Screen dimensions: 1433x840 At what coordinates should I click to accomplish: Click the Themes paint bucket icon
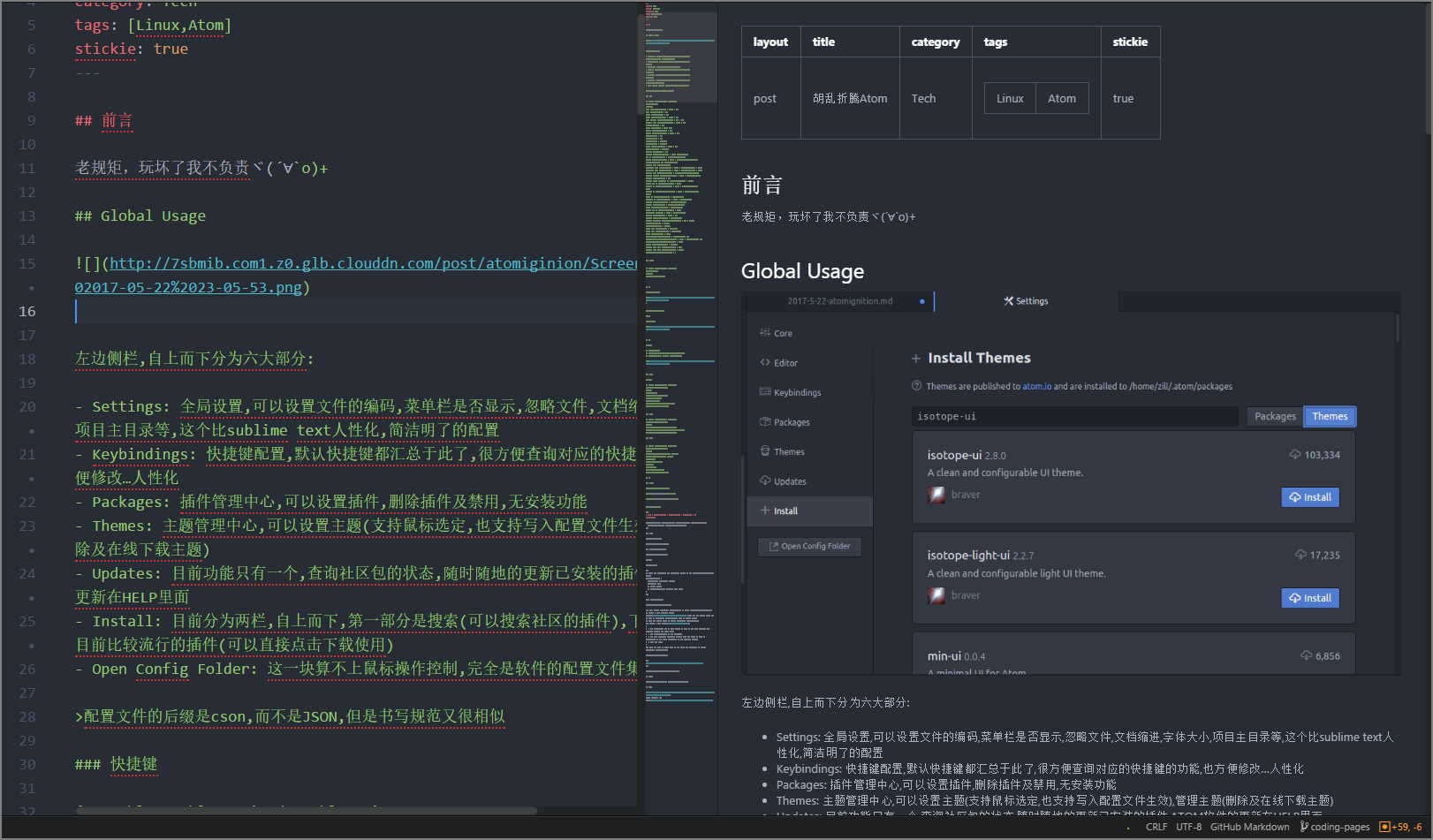click(x=765, y=450)
